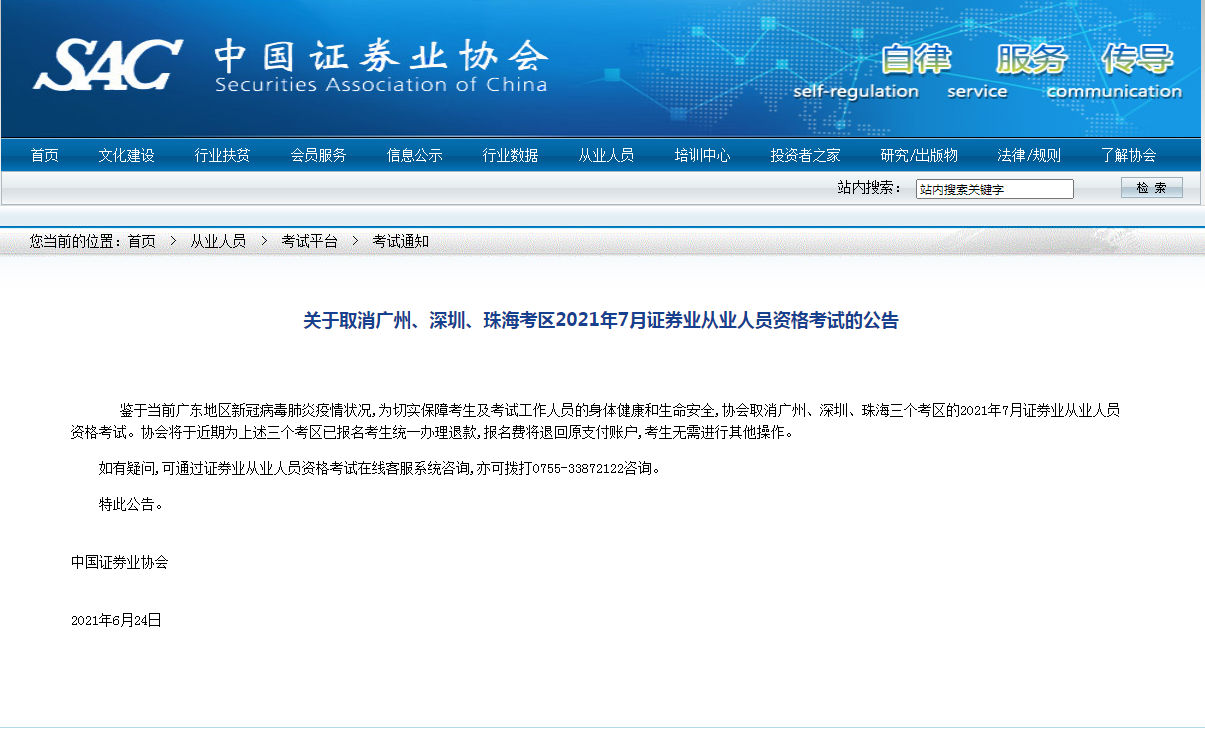1205x730 pixels.
Task: Open the 行业扶贫 navigation item
Action: tap(222, 155)
